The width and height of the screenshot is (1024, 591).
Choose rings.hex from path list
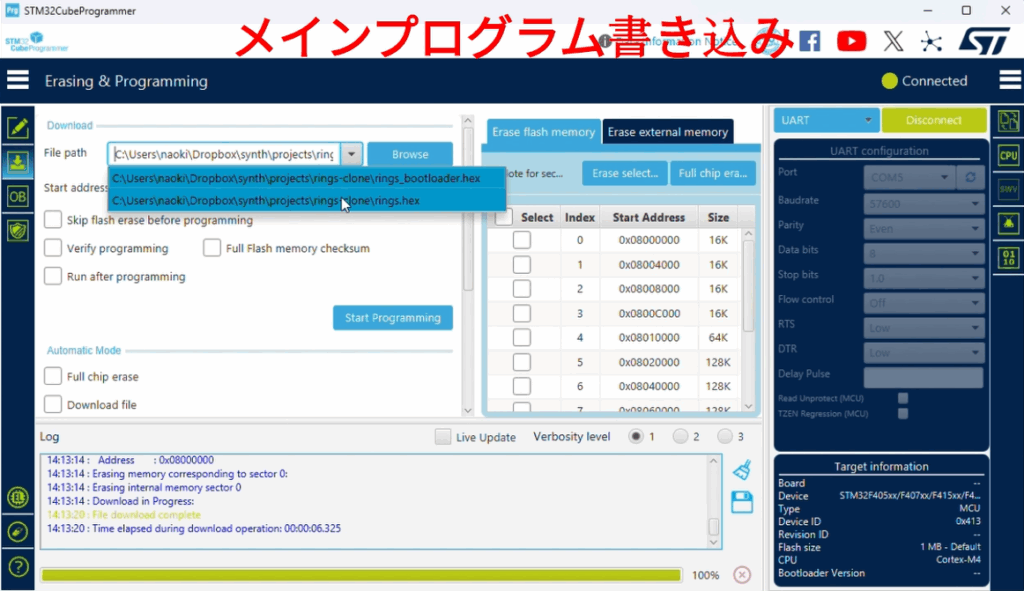[307, 200]
